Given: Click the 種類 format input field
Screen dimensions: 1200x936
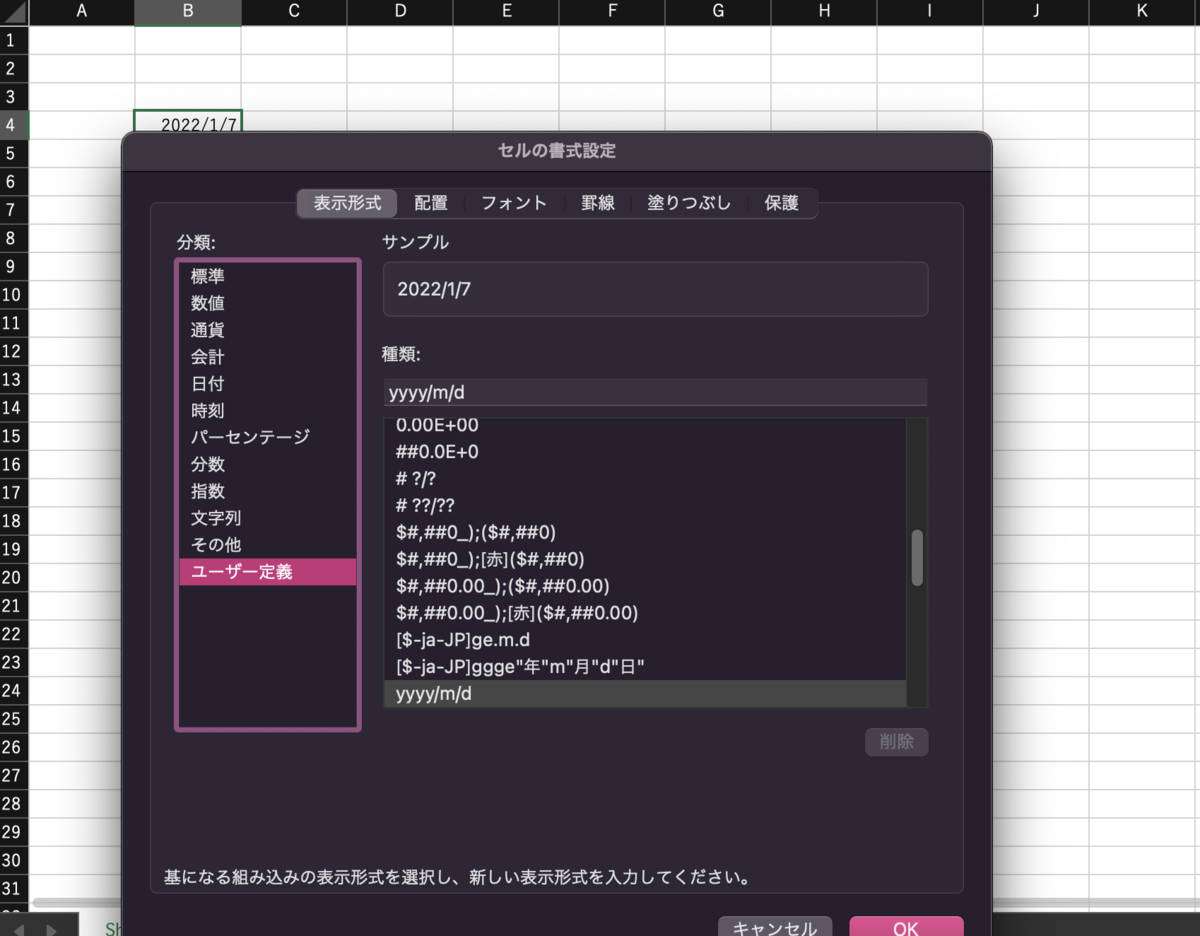Looking at the screenshot, I should 655,392.
